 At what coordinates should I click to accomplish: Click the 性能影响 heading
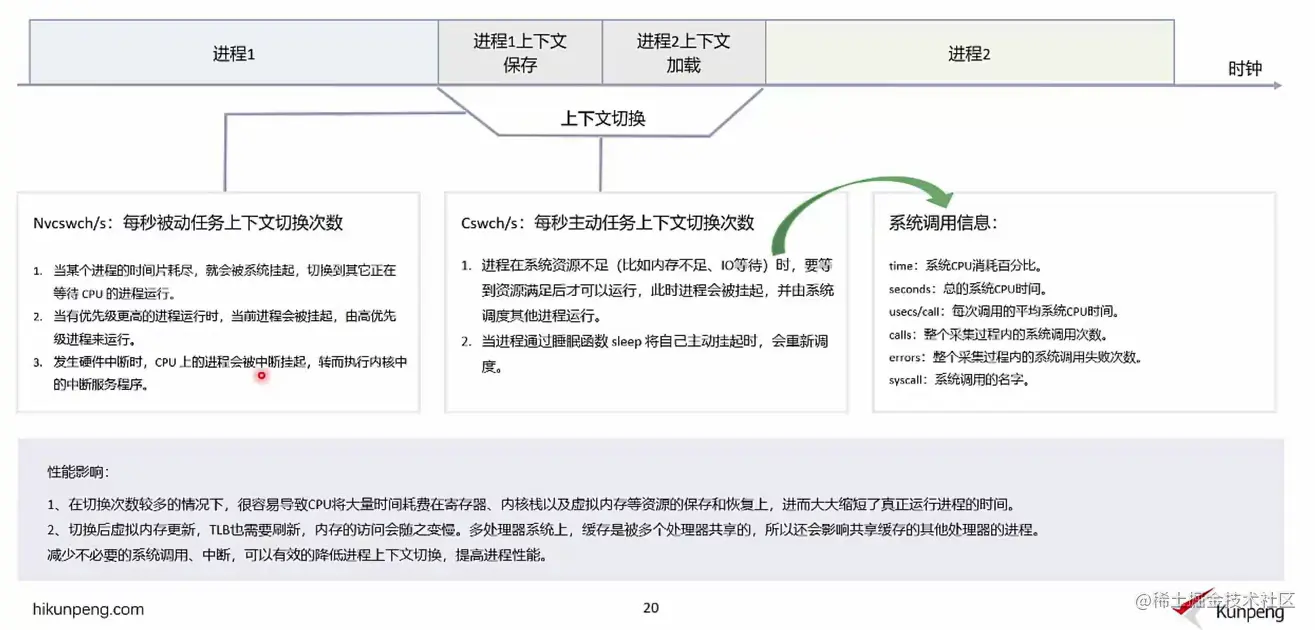click(80, 470)
